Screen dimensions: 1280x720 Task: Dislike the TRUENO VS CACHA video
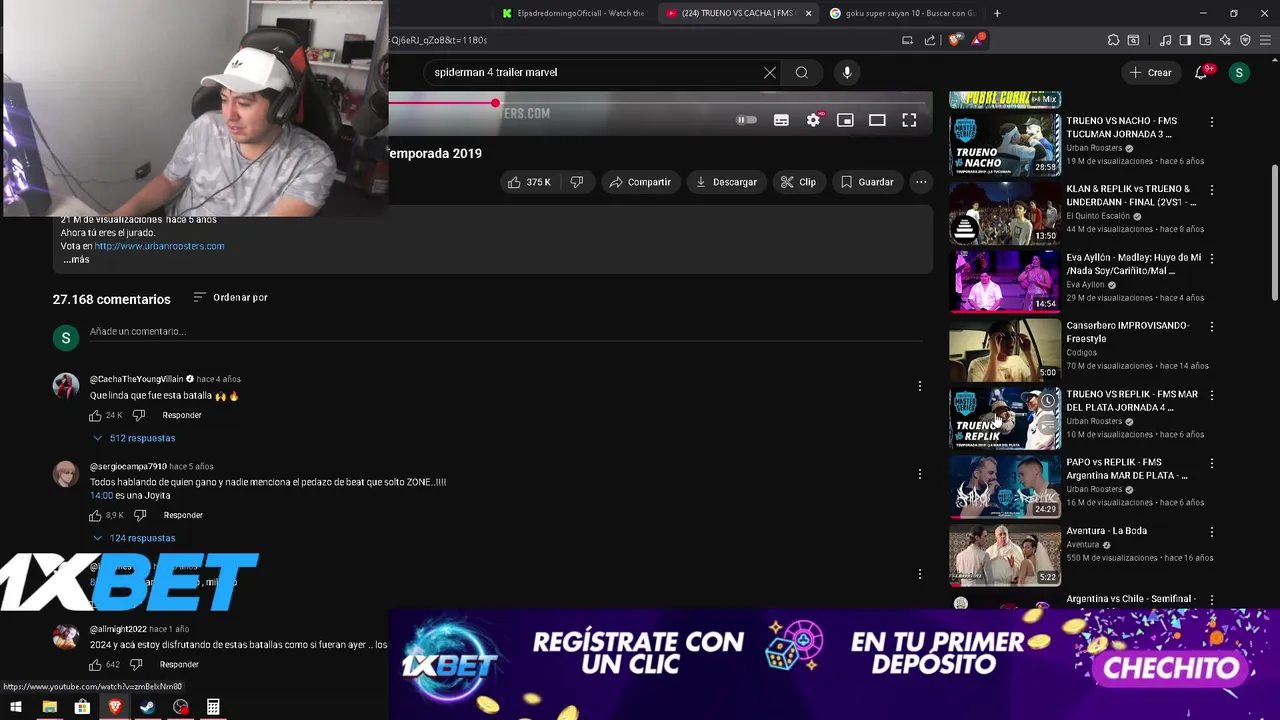pos(576,182)
